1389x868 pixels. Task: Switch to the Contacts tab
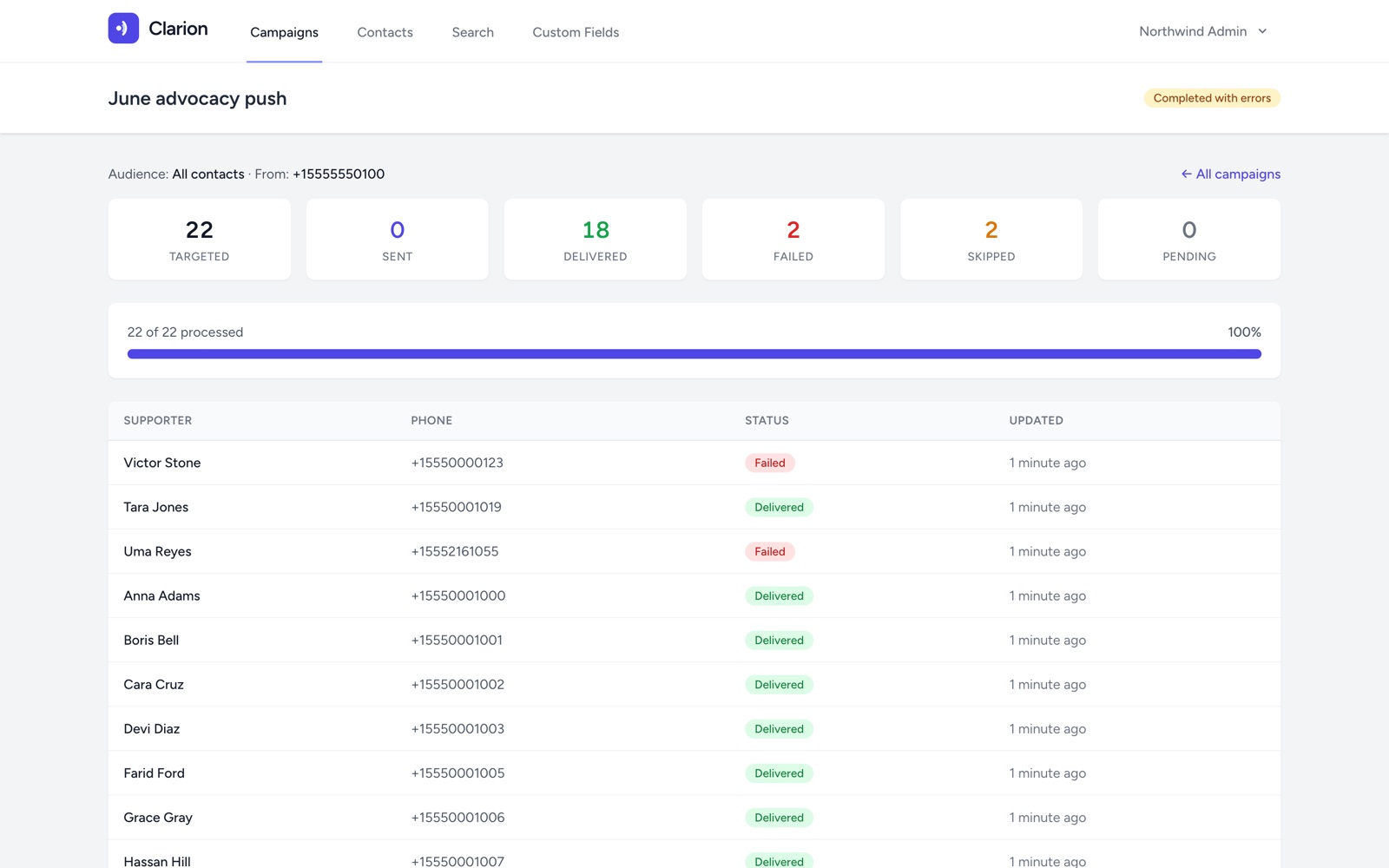385,32
